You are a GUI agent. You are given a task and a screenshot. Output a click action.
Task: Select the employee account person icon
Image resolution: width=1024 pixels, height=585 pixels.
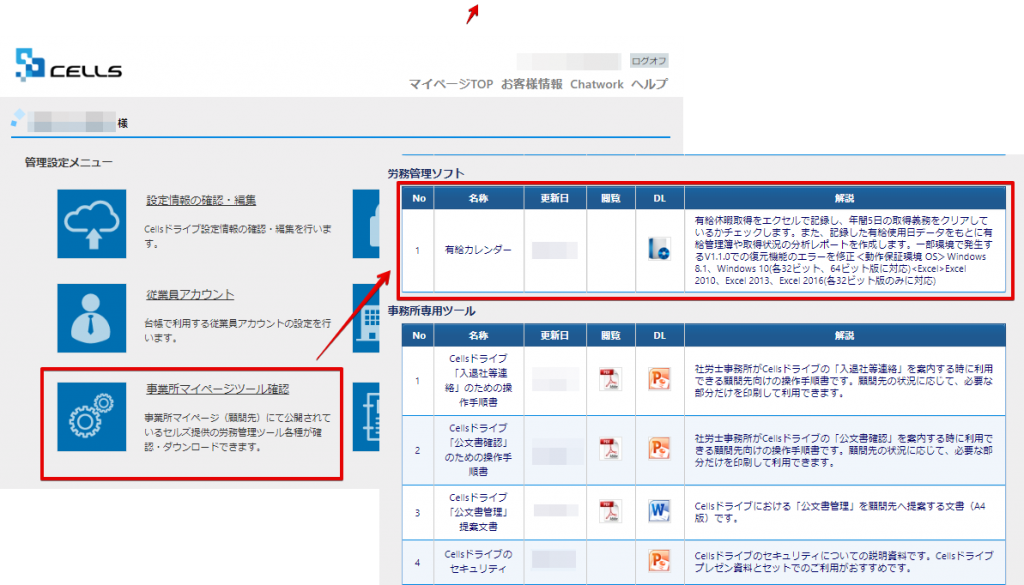click(91, 318)
